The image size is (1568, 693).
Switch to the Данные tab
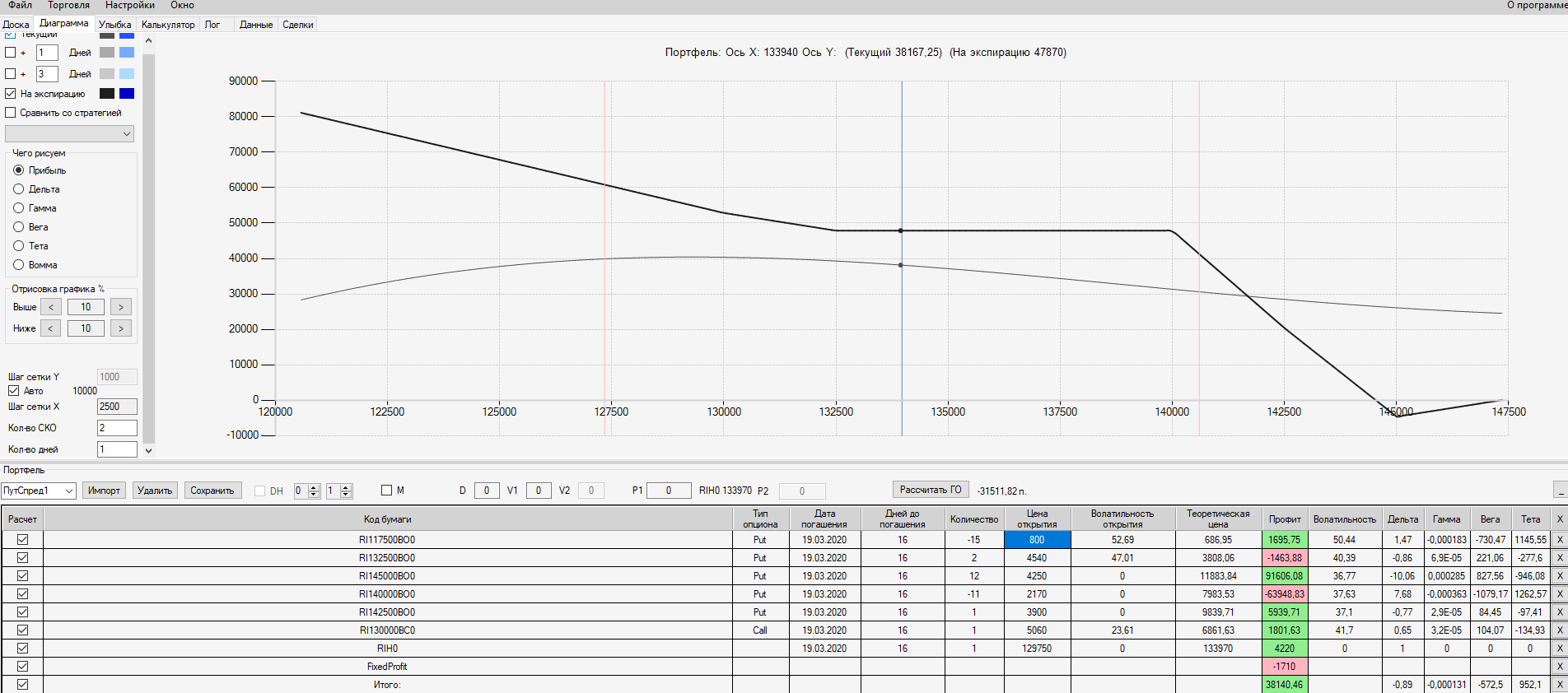point(256,25)
